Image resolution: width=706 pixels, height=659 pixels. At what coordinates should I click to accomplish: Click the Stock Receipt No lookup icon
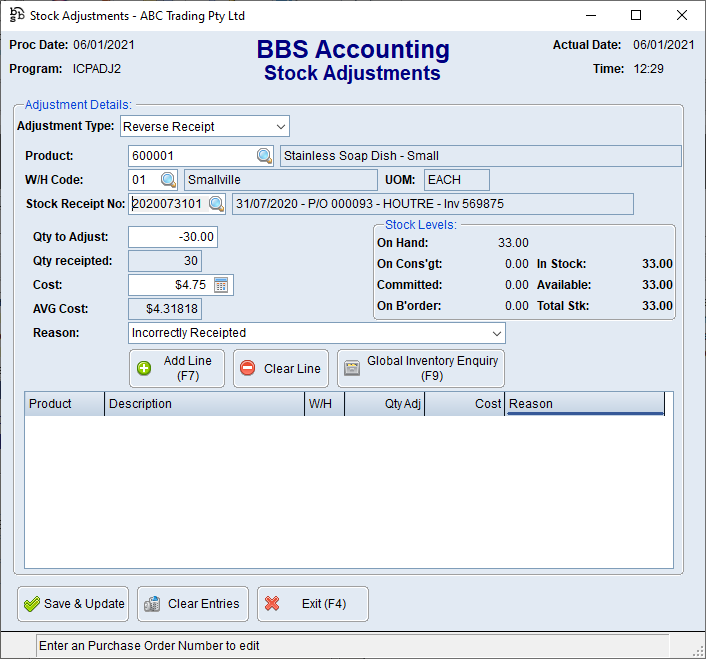click(x=216, y=204)
